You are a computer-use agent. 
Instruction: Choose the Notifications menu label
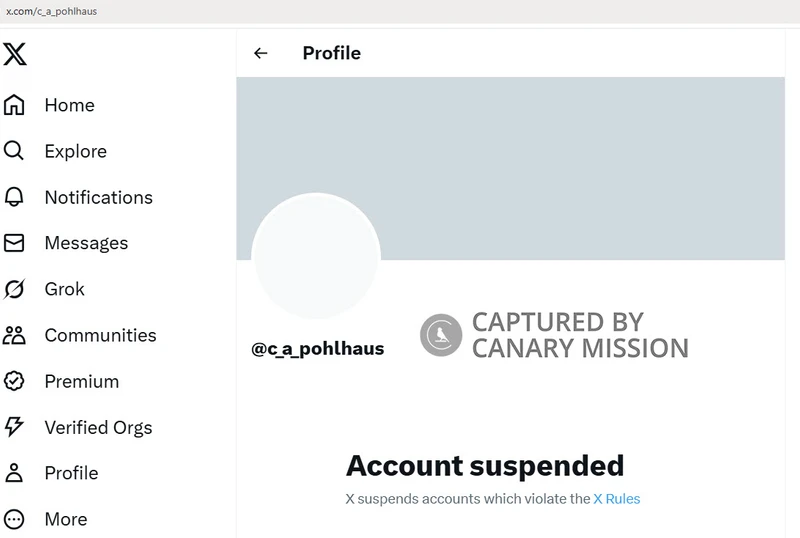(x=98, y=198)
